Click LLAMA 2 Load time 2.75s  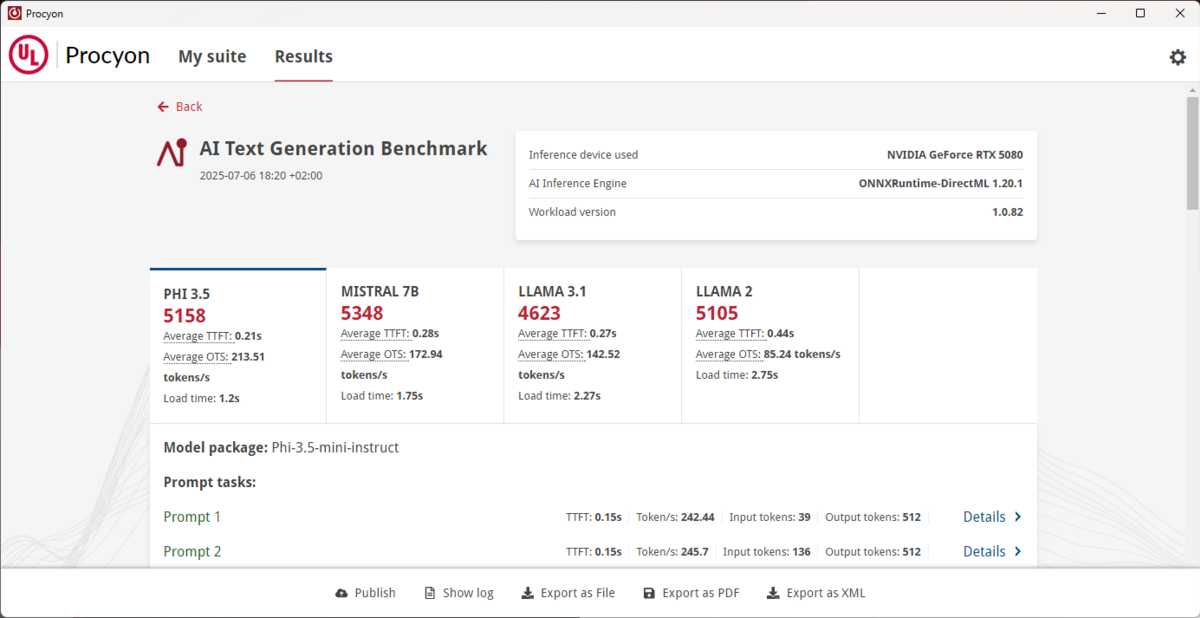pyautogui.click(x=737, y=375)
